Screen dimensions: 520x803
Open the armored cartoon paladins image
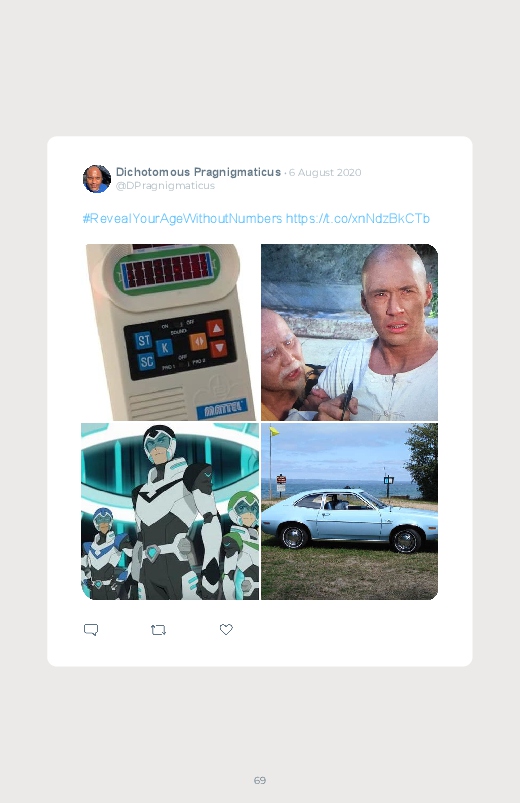[170, 511]
